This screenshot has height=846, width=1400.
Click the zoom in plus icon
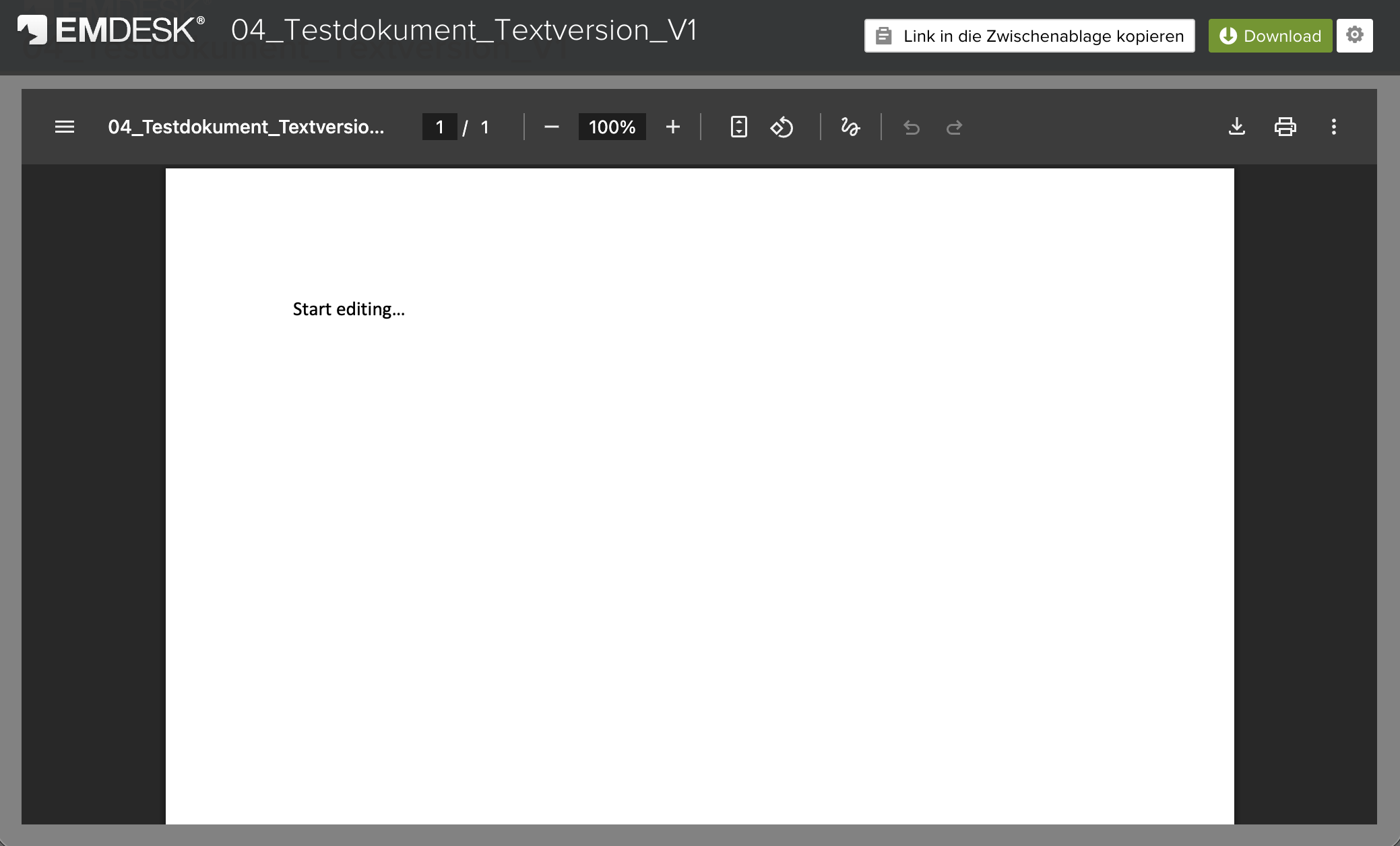672,127
